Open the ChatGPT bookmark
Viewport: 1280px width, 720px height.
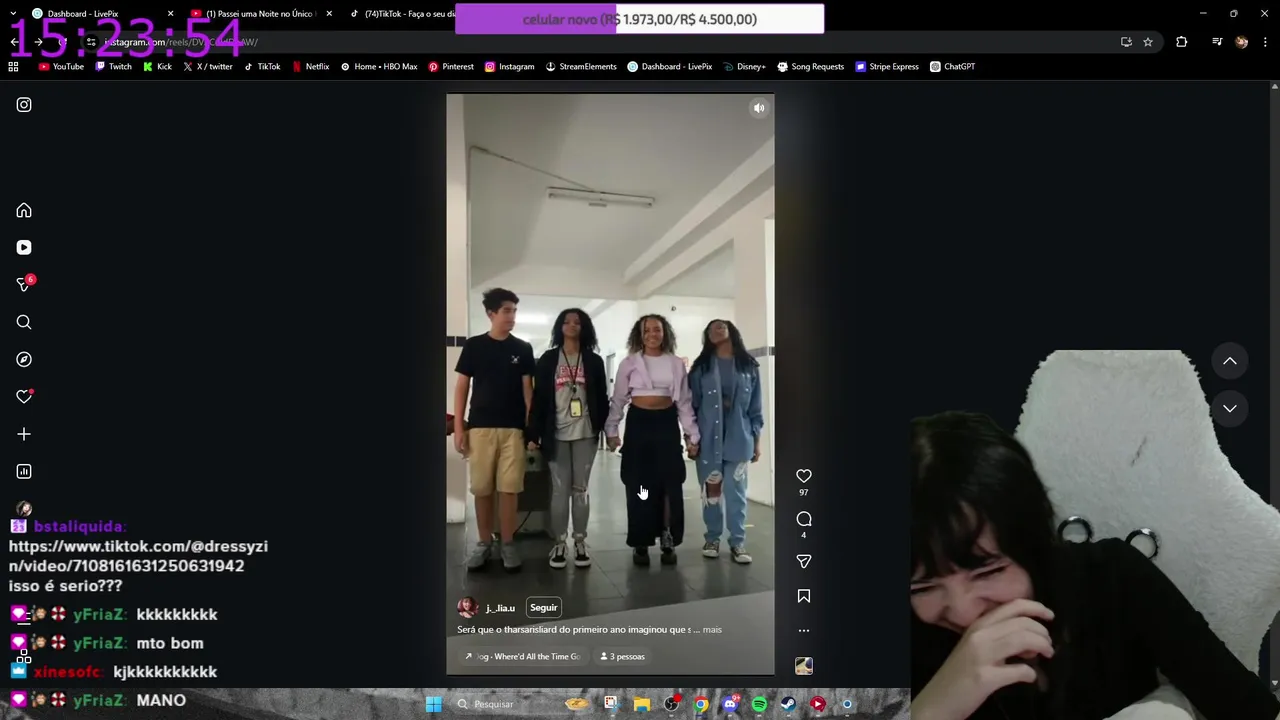click(953, 67)
